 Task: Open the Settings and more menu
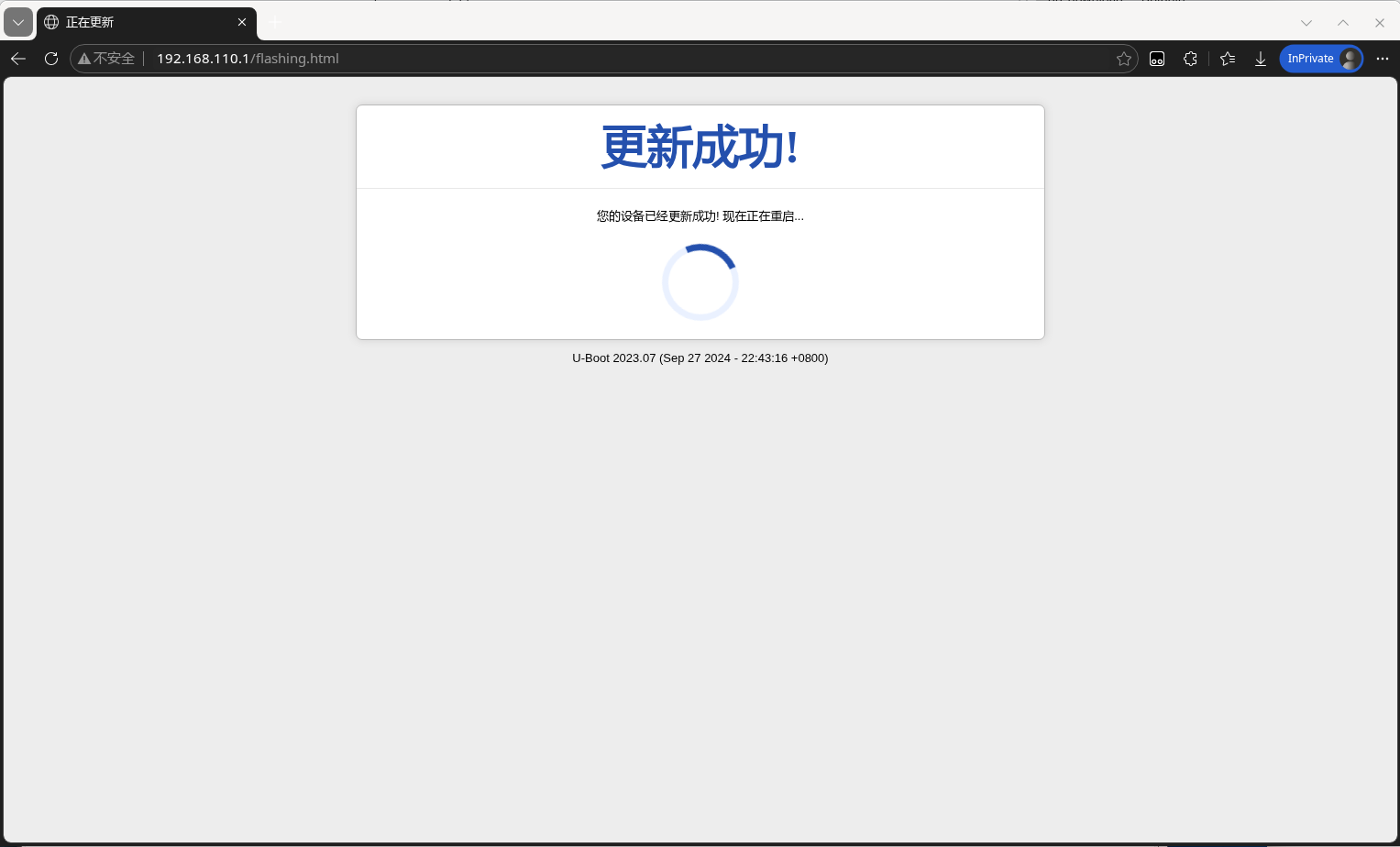click(x=1383, y=58)
